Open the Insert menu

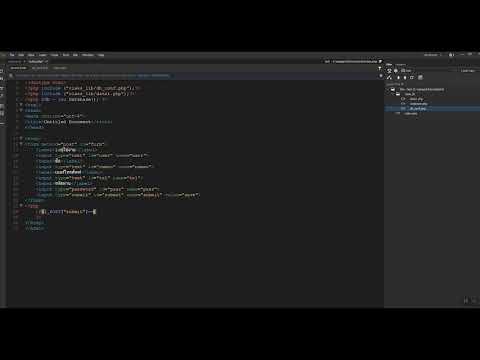point(43,55)
